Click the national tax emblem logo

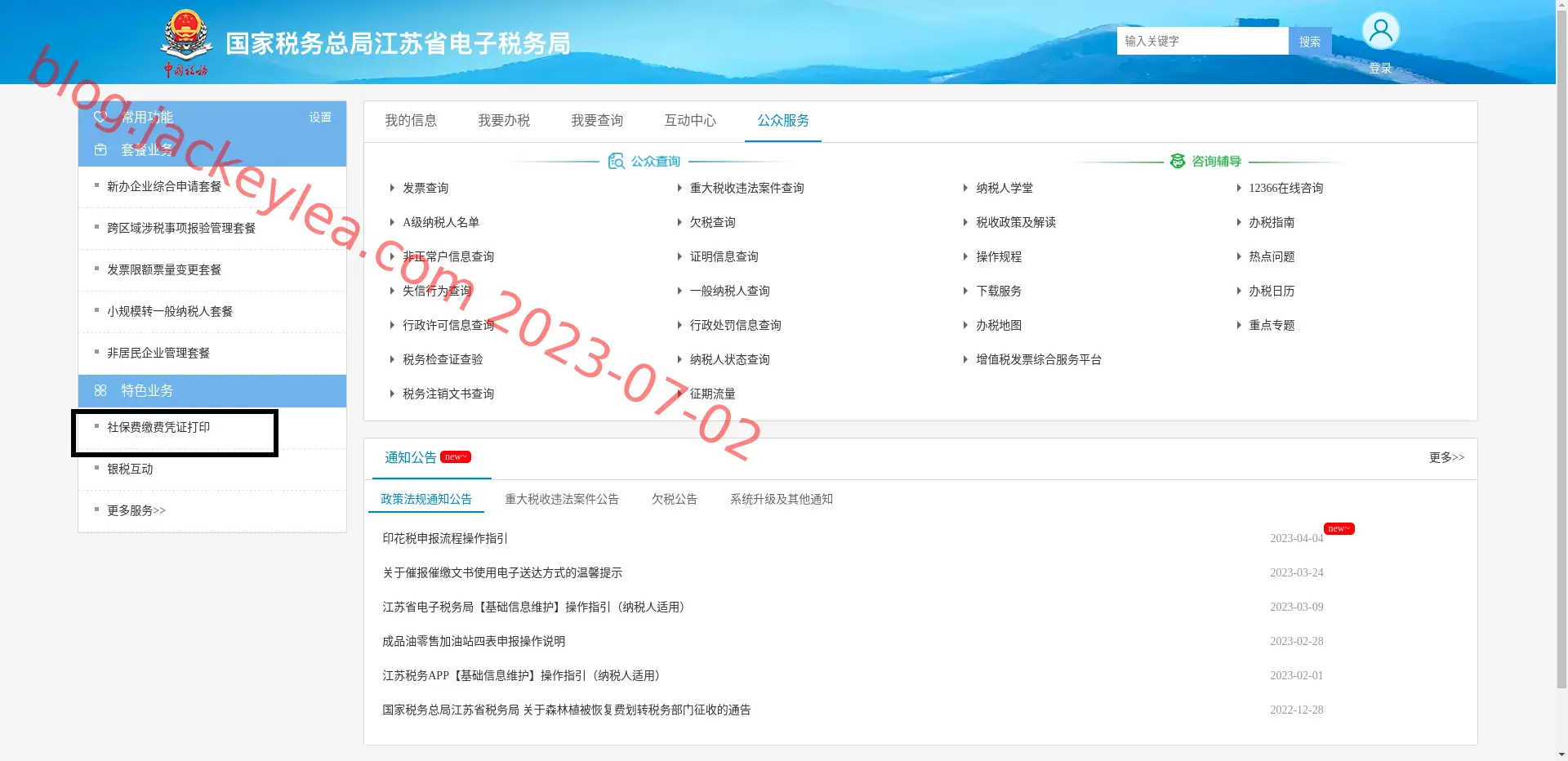(186, 43)
